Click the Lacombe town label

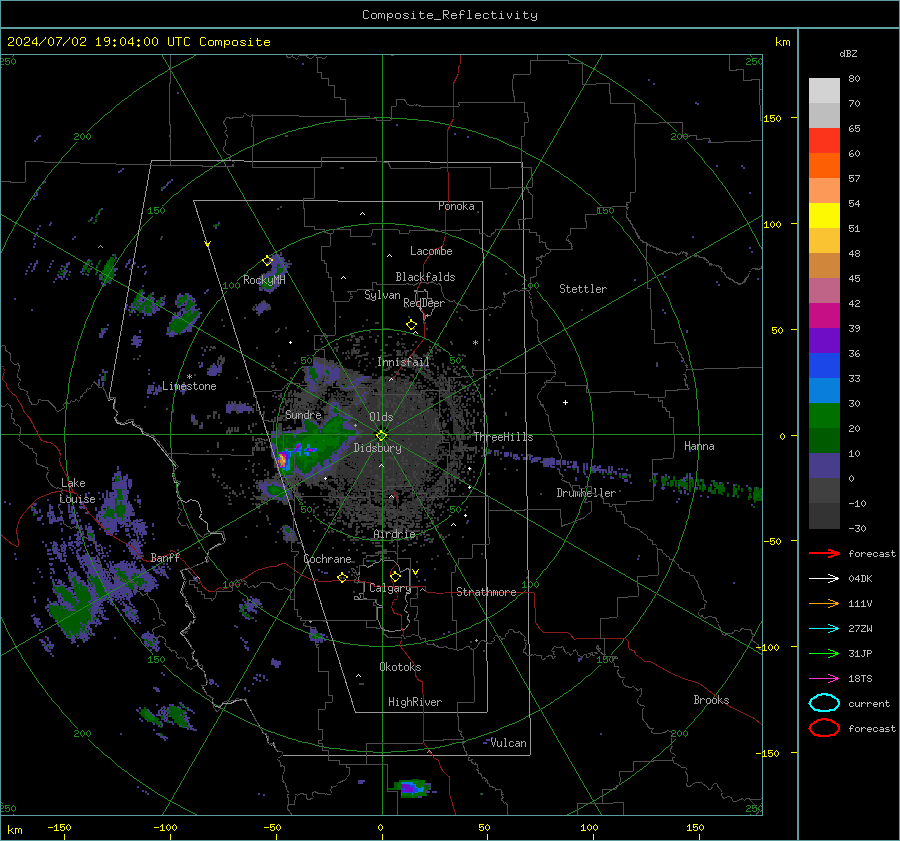coord(431,251)
